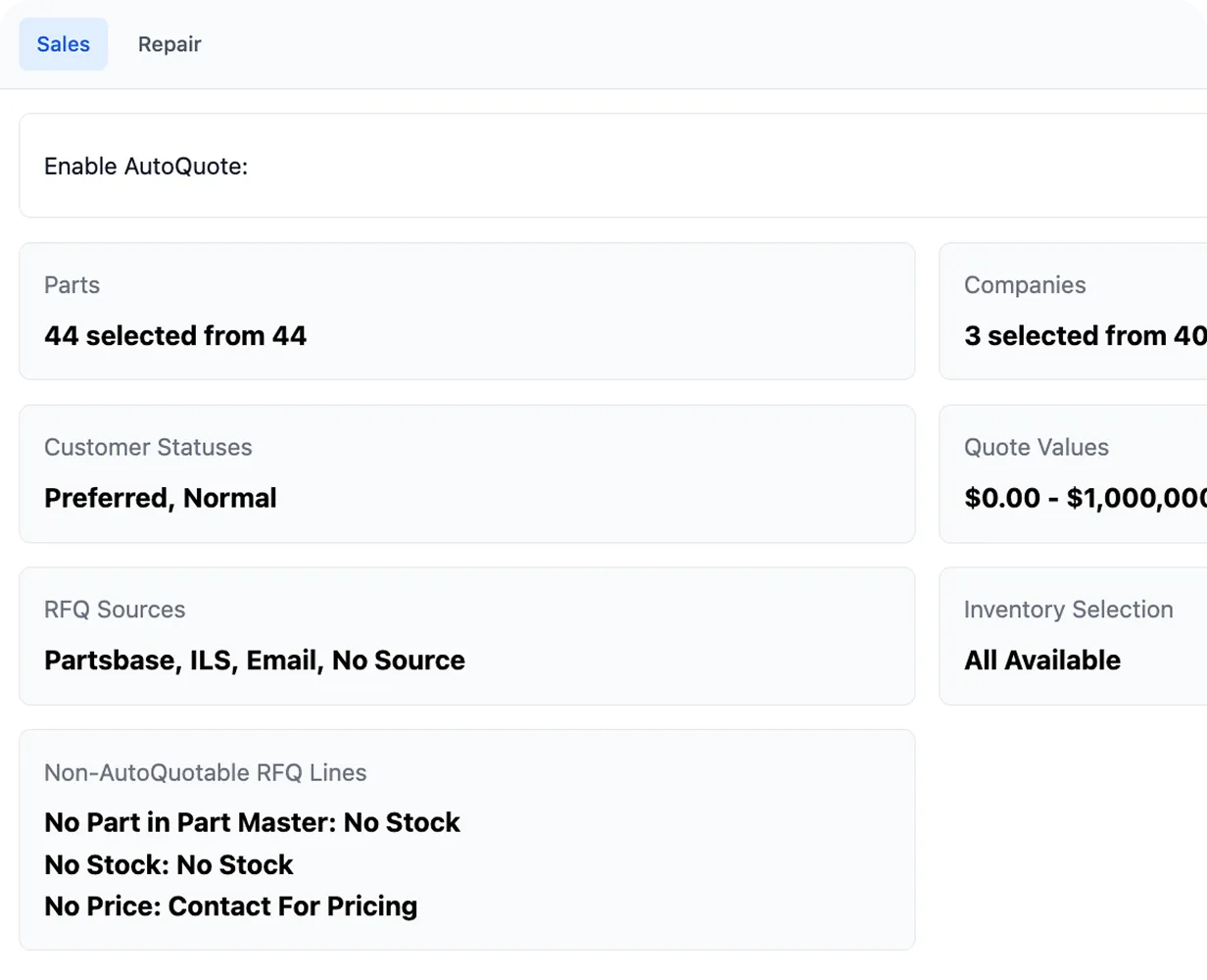Edit the Customer Statuses settings

tap(467, 473)
